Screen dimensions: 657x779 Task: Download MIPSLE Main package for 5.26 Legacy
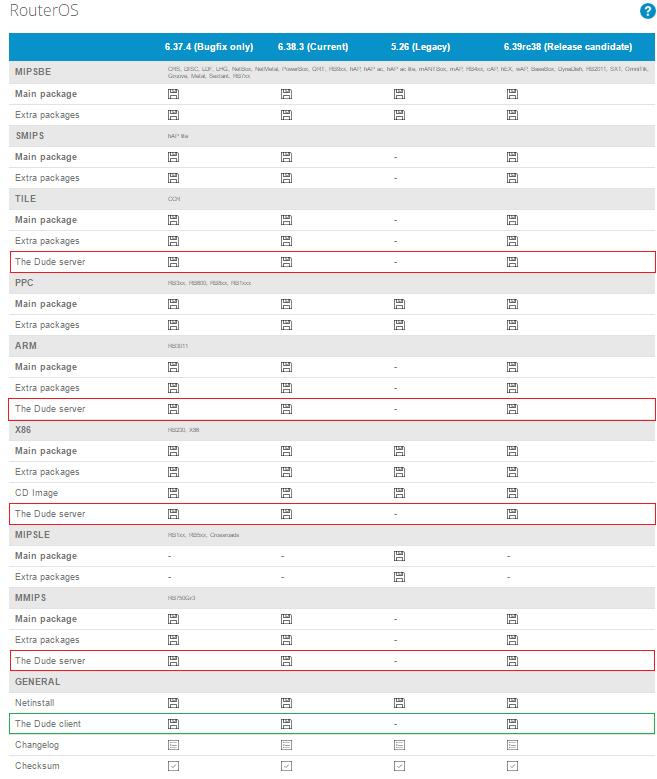[x=399, y=556]
